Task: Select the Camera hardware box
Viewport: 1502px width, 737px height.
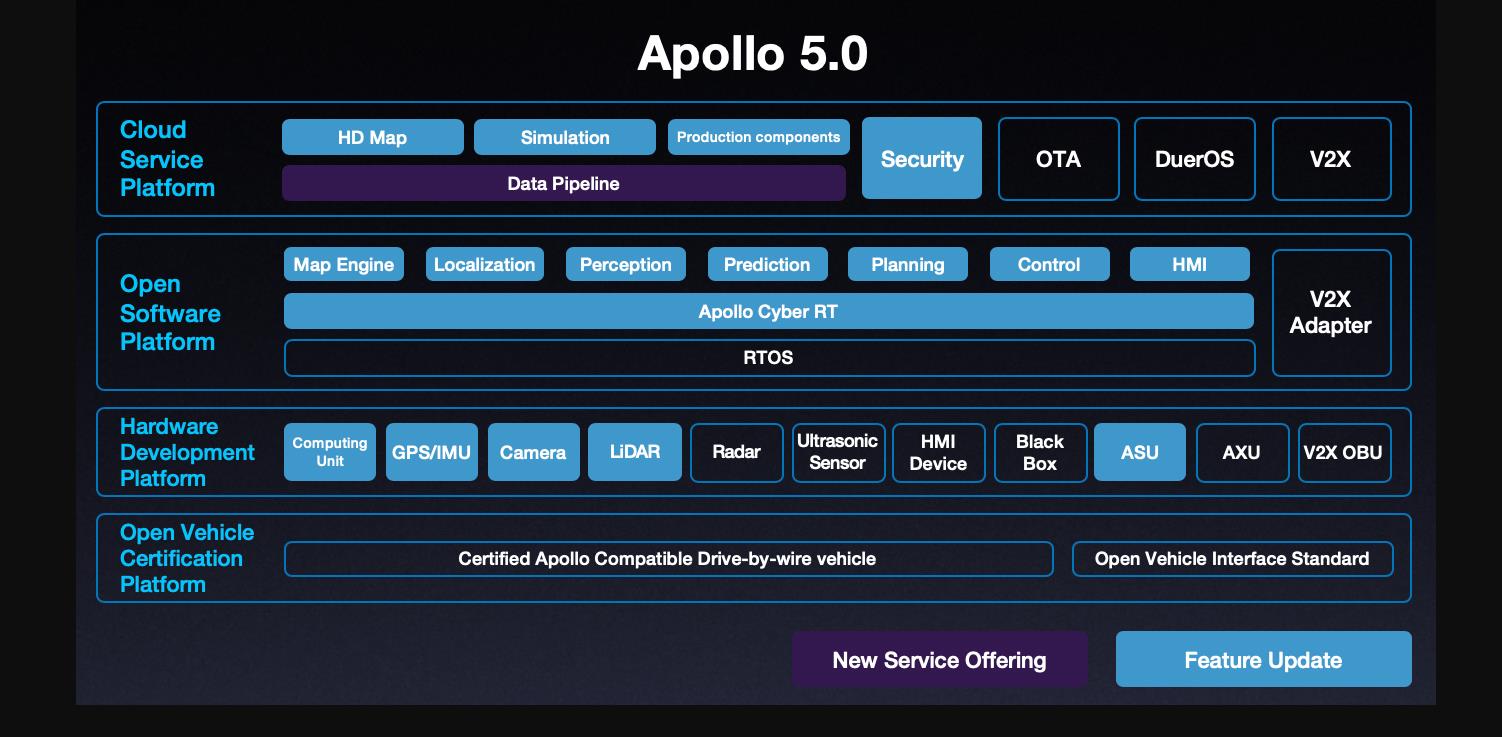Action: point(533,452)
